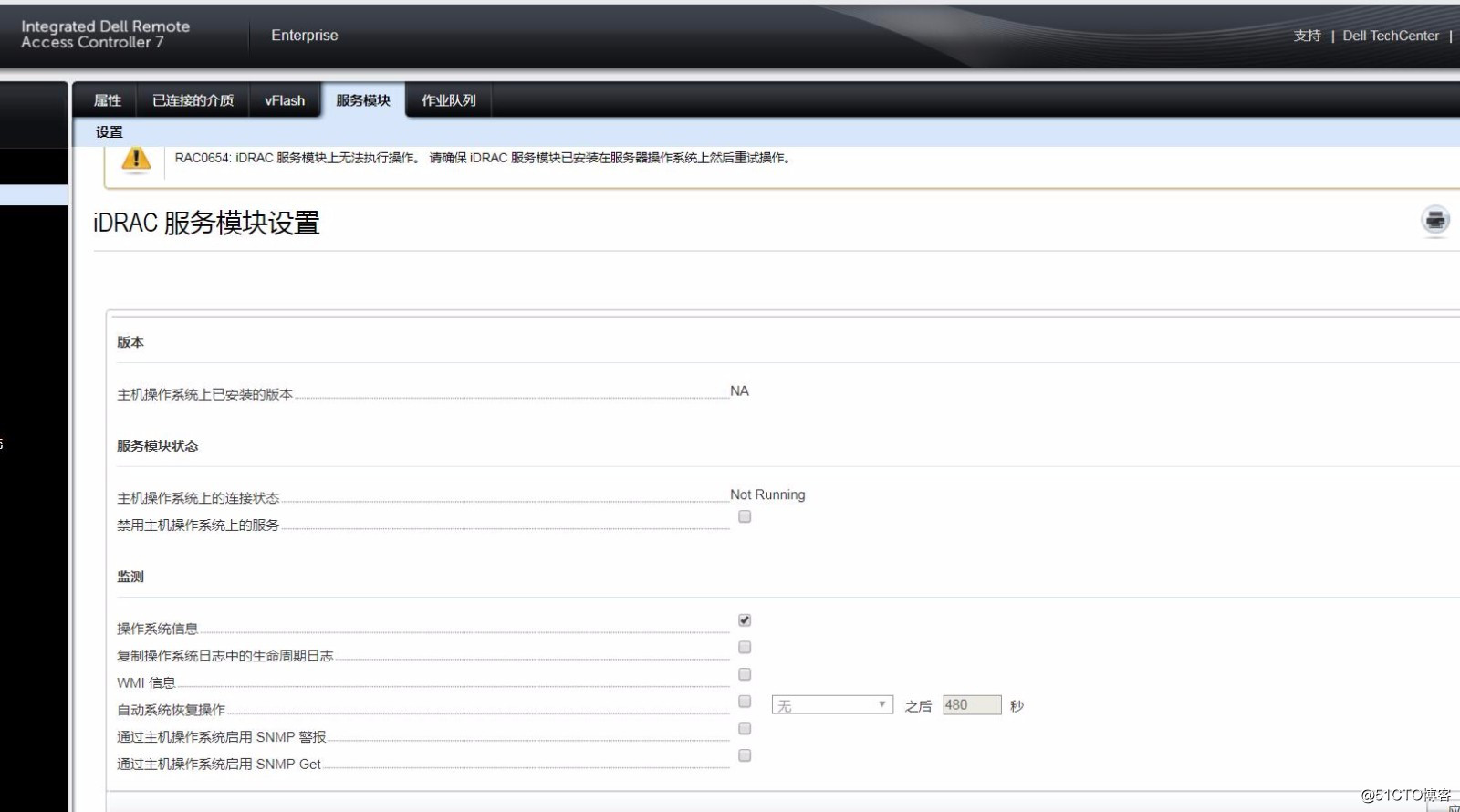
Task: Toggle 禁用主机操作系统上的服务 checkbox
Action: tap(745, 516)
